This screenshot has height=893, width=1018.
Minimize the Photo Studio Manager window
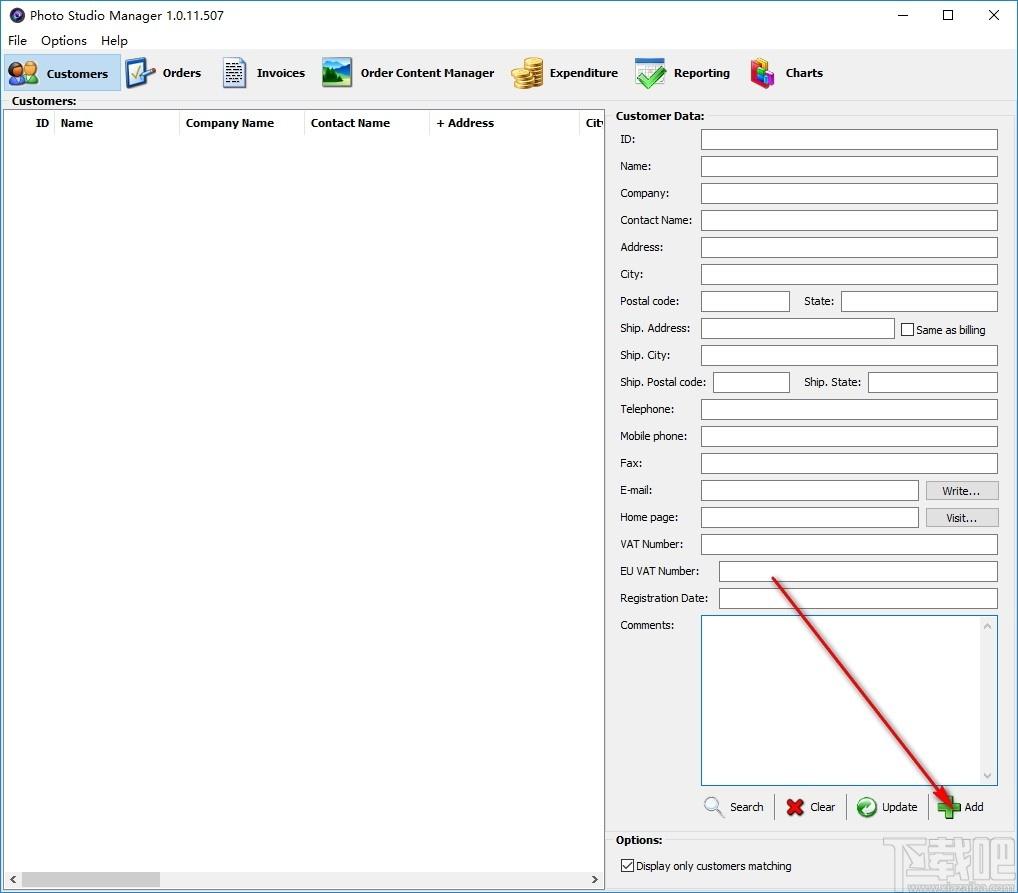902,15
